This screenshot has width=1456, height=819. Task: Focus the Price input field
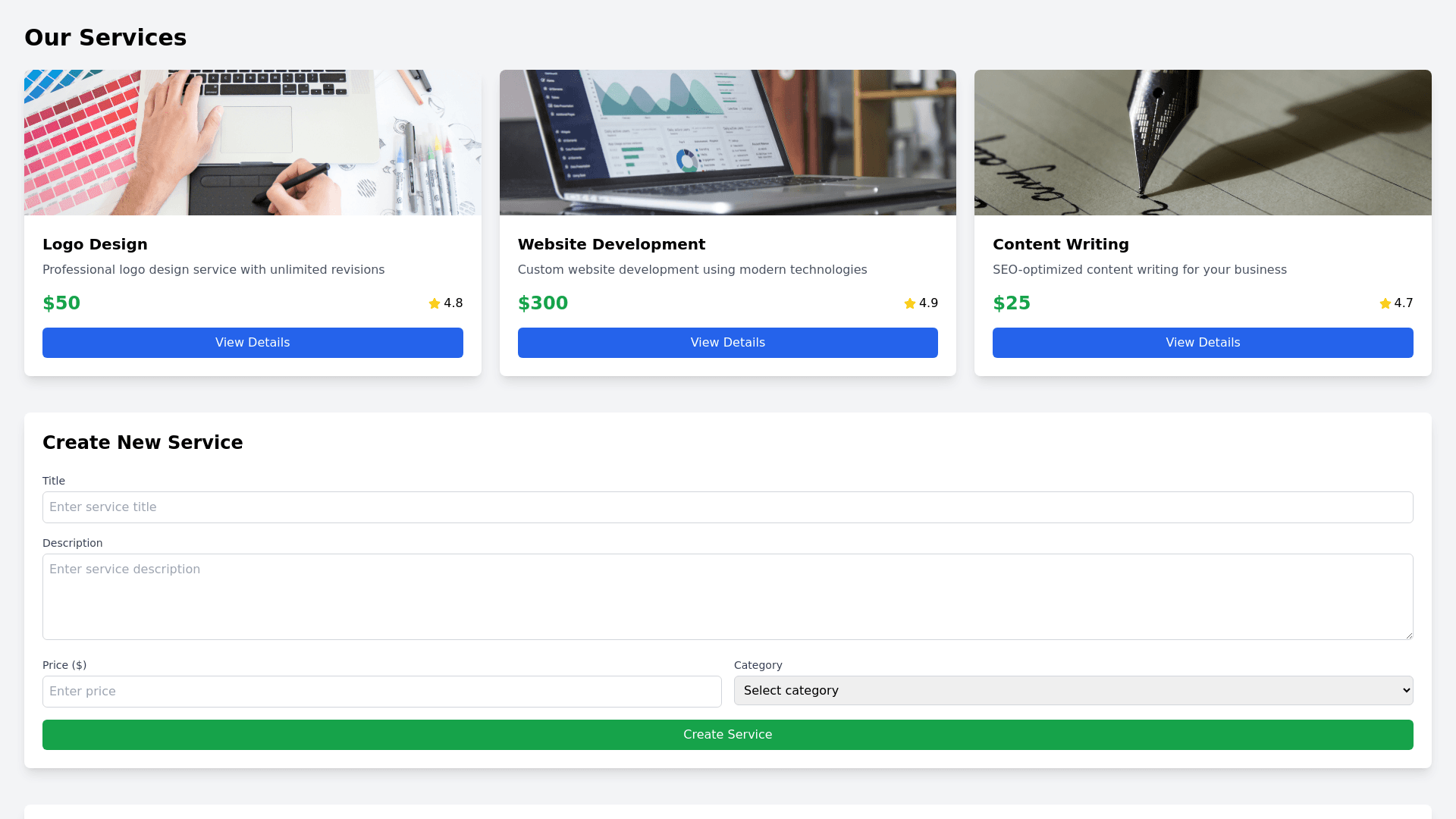point(381,692)
